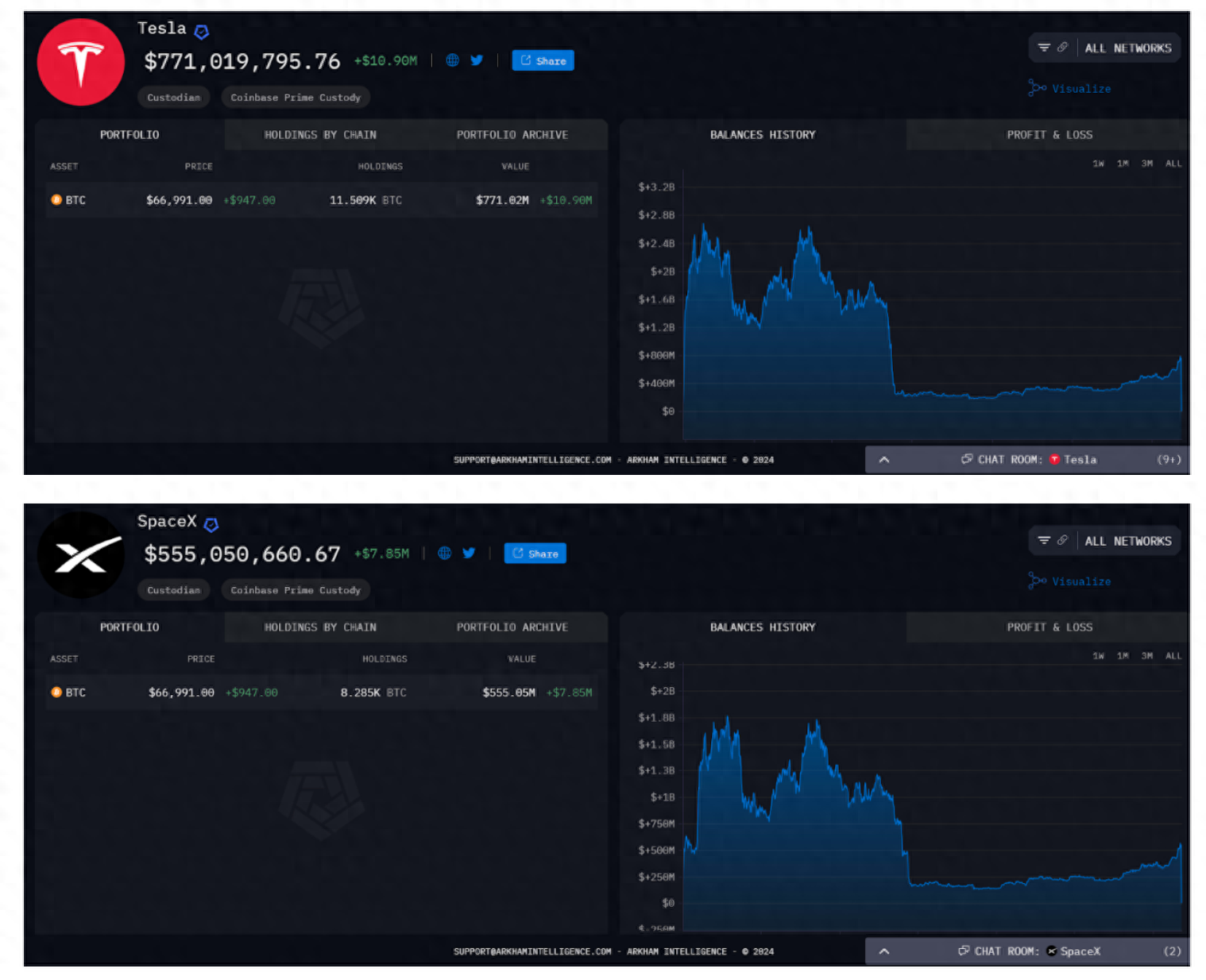Click the BTC coin icon in Tesla row
This screenshot has width=1206, height=980.
(x=56, y=200)
